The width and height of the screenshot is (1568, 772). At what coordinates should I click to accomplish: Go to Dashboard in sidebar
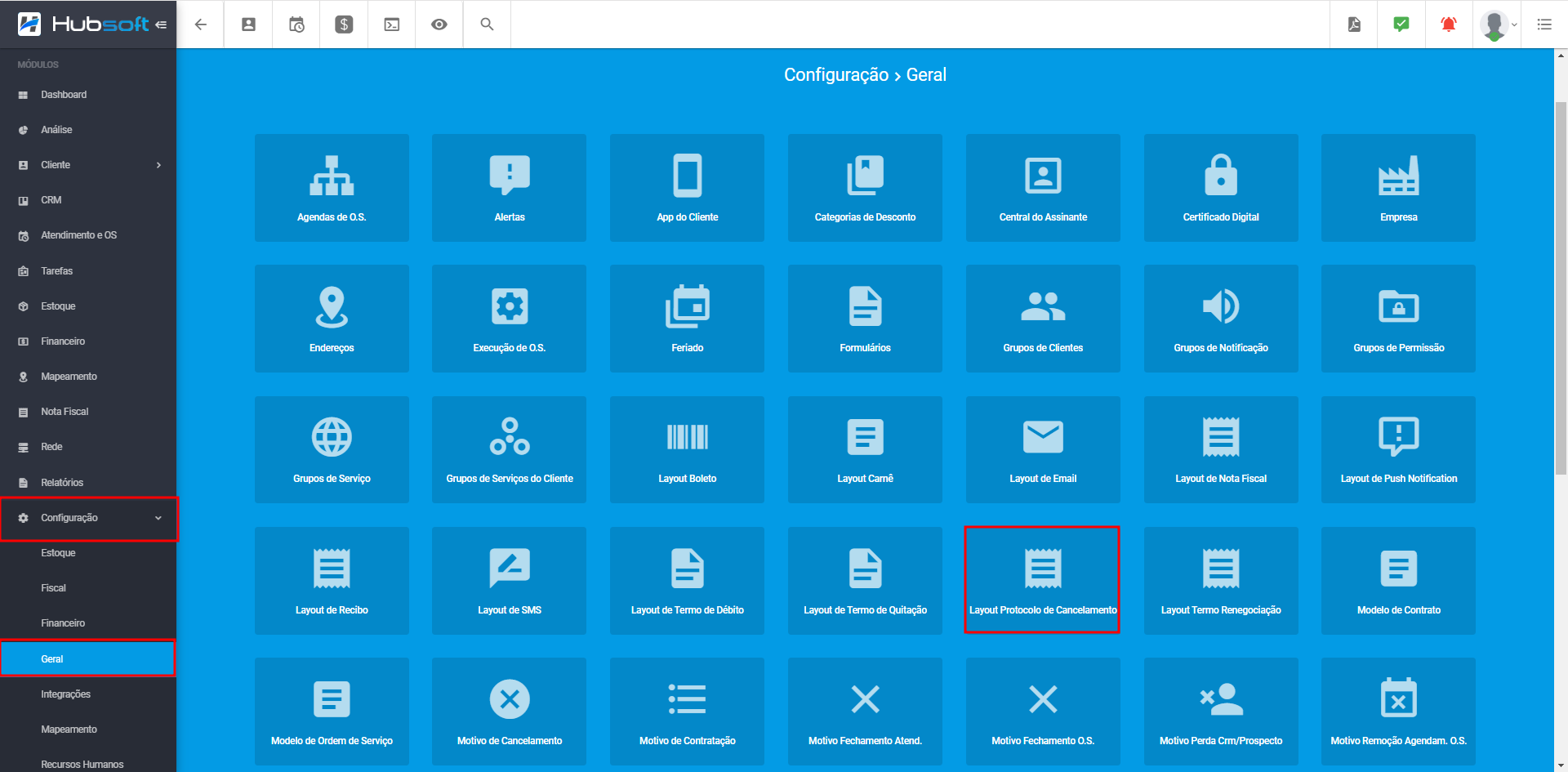[x=88, y=95]
